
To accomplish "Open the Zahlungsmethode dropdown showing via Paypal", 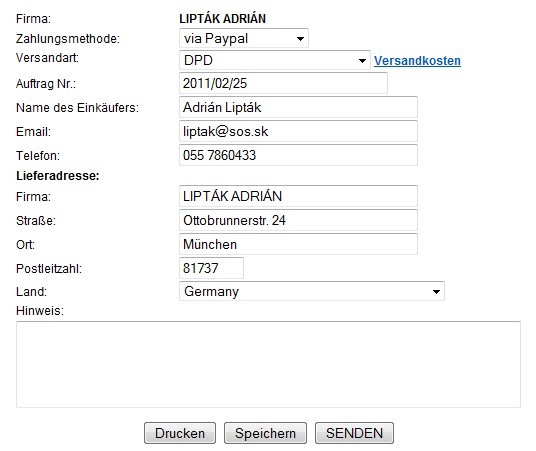I will (244, 38).
